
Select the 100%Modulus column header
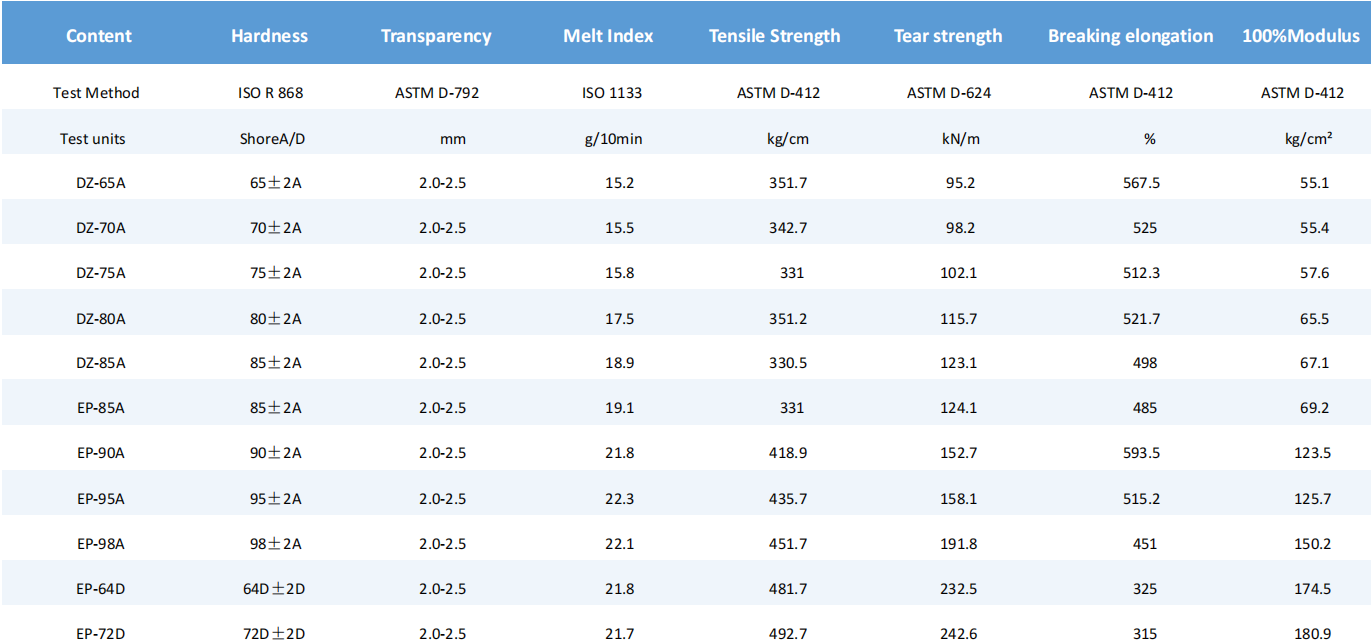click(x=1300, y=36)
